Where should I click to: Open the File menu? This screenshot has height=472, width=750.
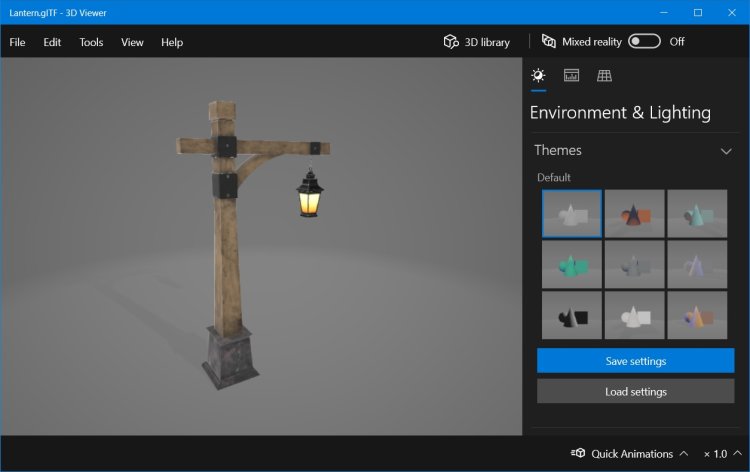click(x=18, y=42)
